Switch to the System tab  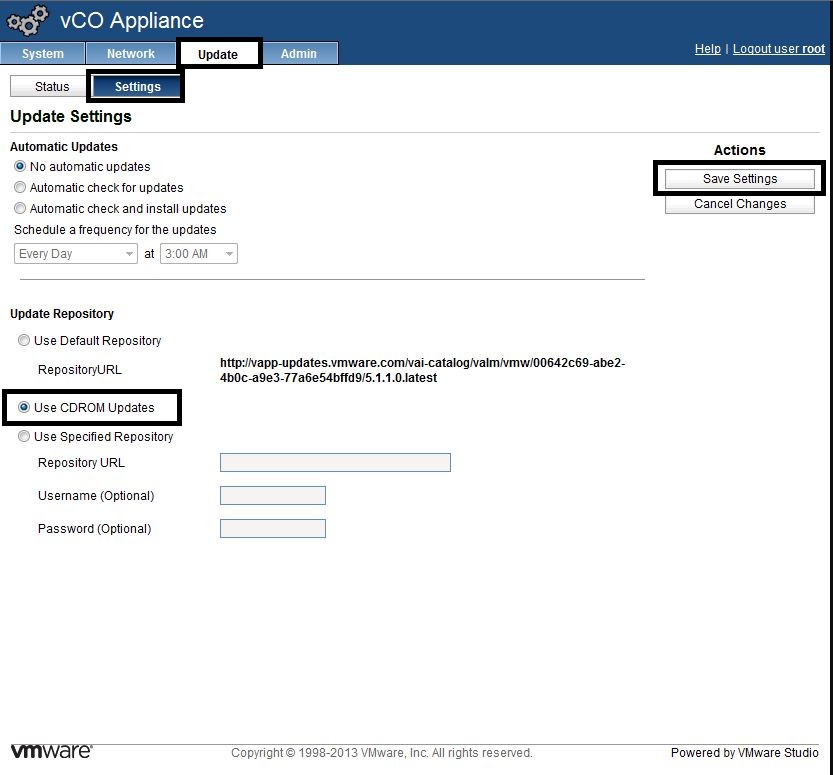[x=42, y=54]
